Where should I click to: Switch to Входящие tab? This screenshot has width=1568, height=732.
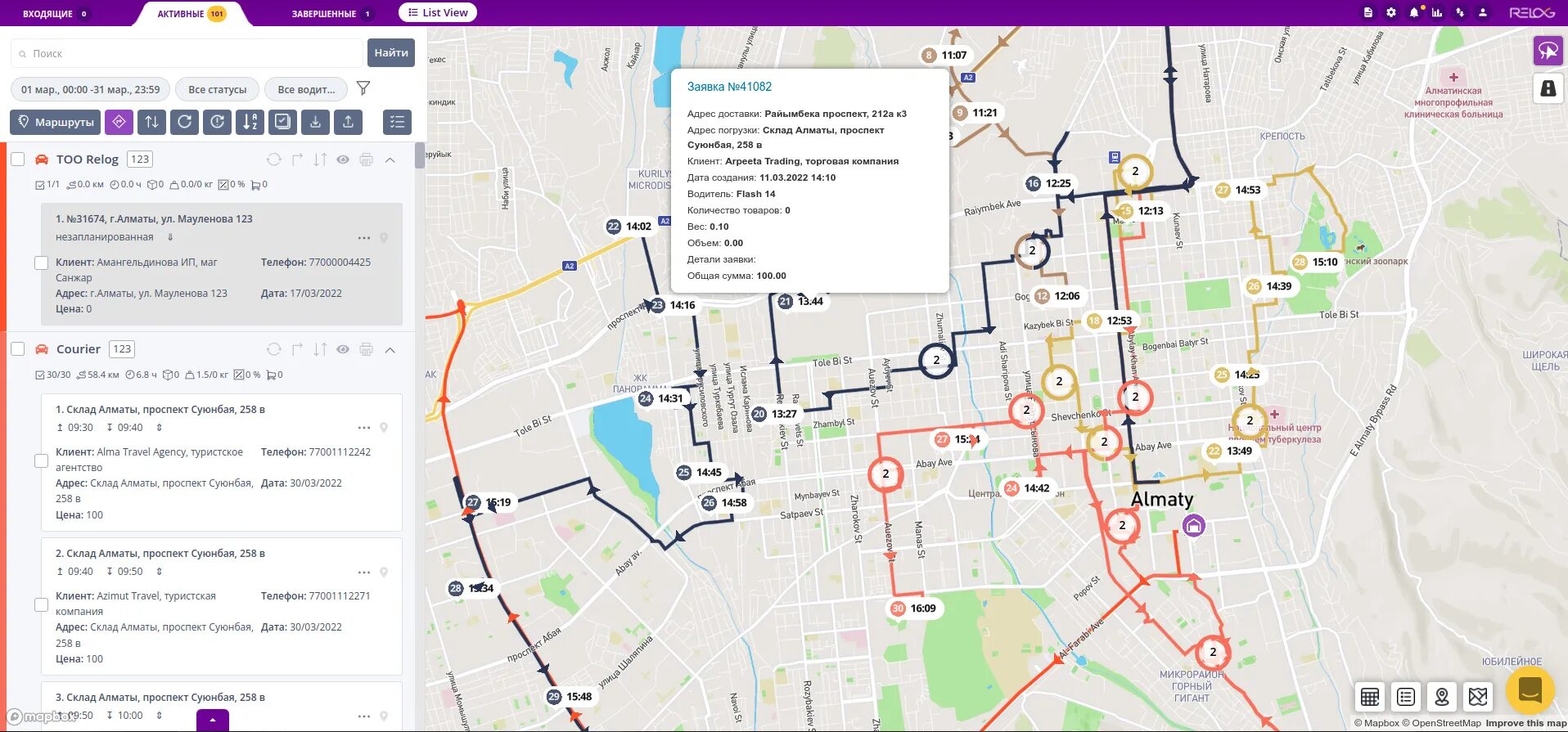pyautogui.click(x=55, y=14)
